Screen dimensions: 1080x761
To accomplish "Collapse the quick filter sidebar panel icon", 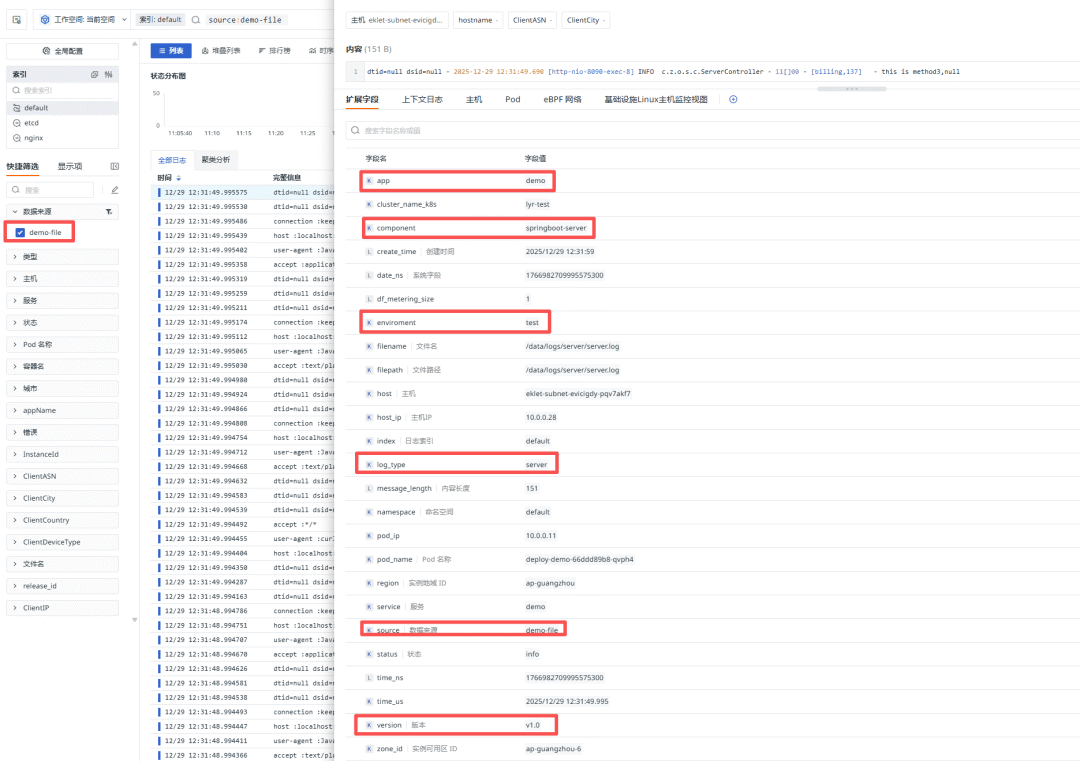I will (114, 167).
